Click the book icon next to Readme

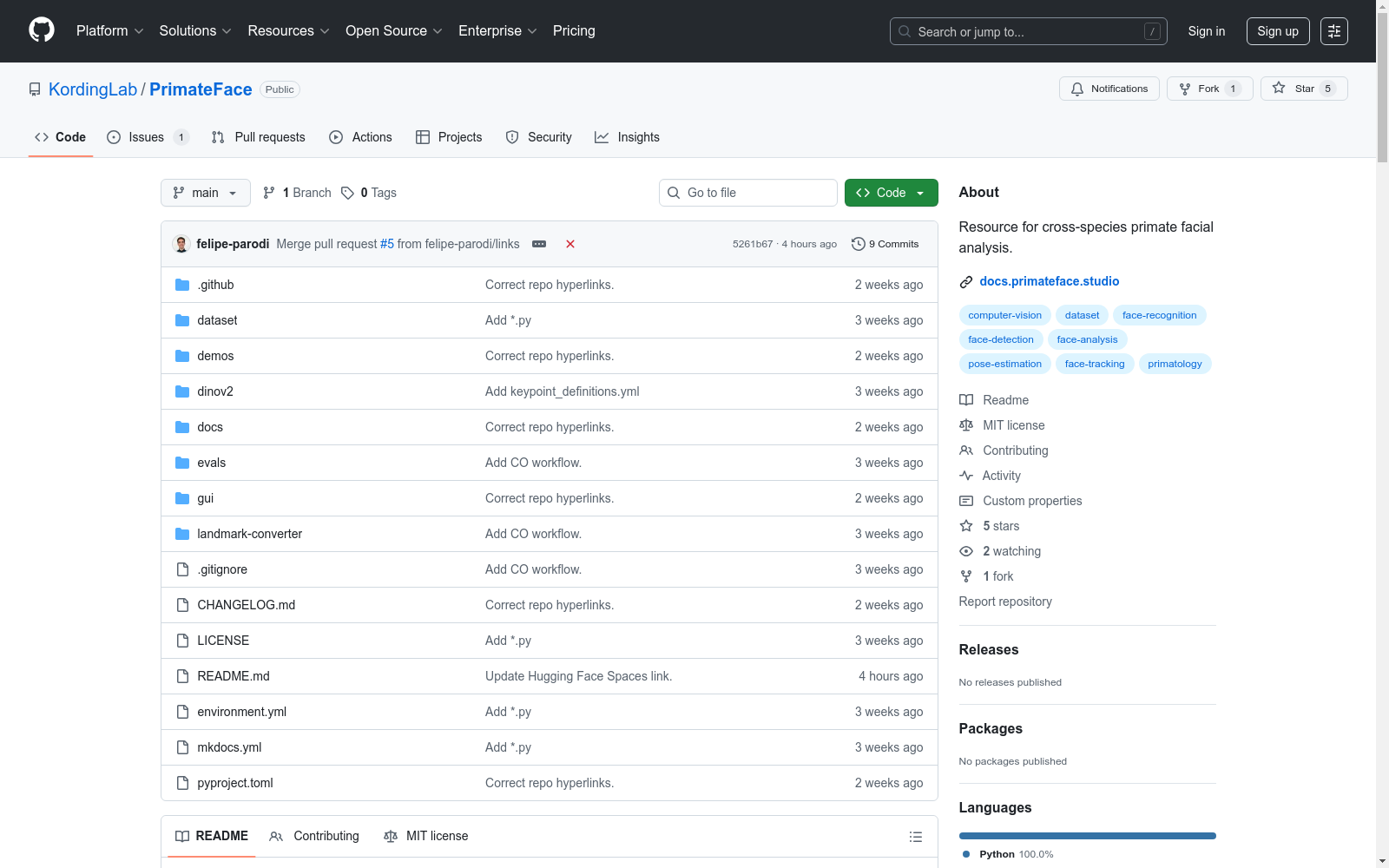point(966,400)
